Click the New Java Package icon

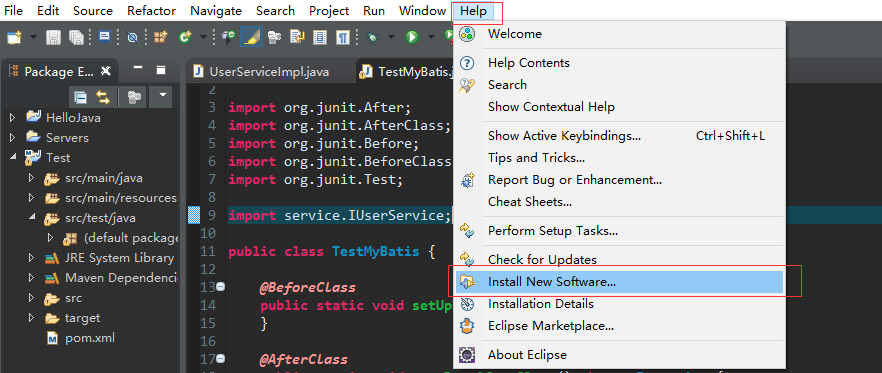pos(161,38)
